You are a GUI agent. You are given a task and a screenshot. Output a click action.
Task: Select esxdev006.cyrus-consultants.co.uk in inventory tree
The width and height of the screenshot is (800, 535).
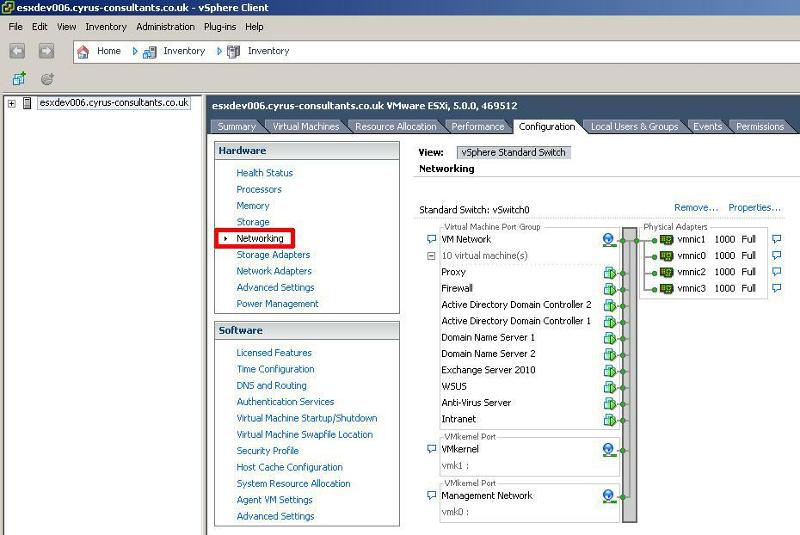coord(114,103)
